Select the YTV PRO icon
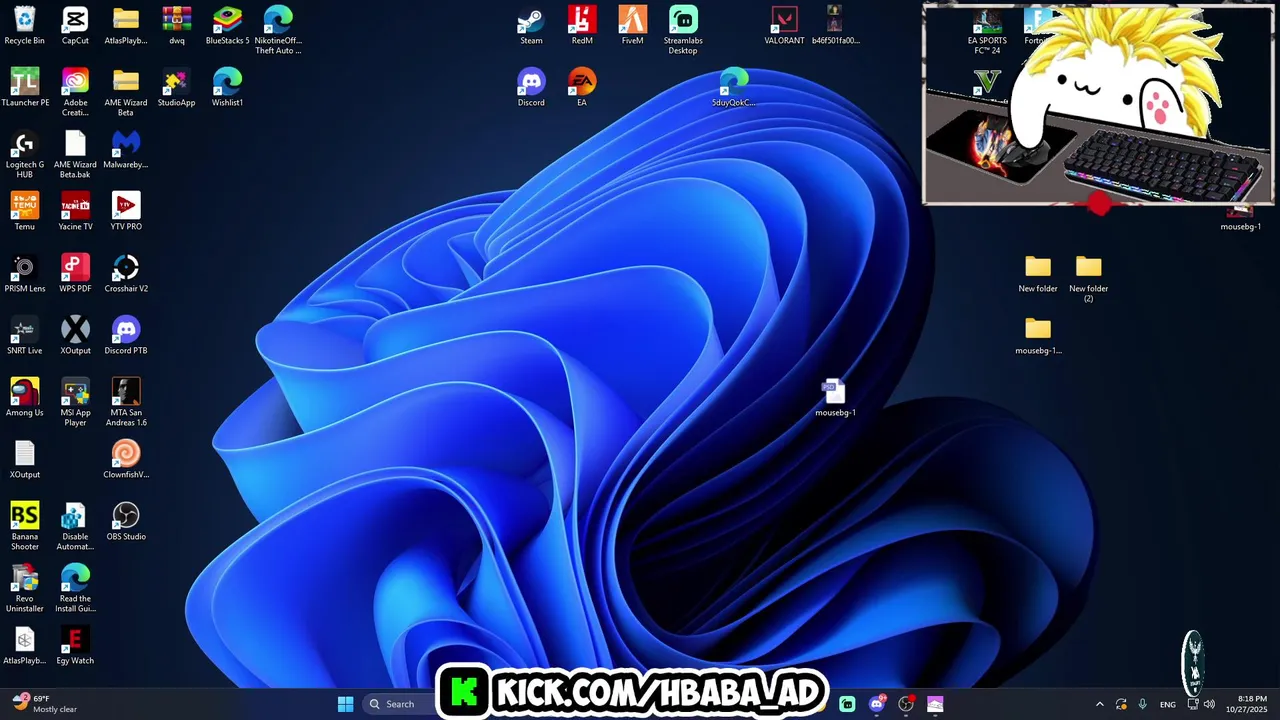 [x=126, y=212]
